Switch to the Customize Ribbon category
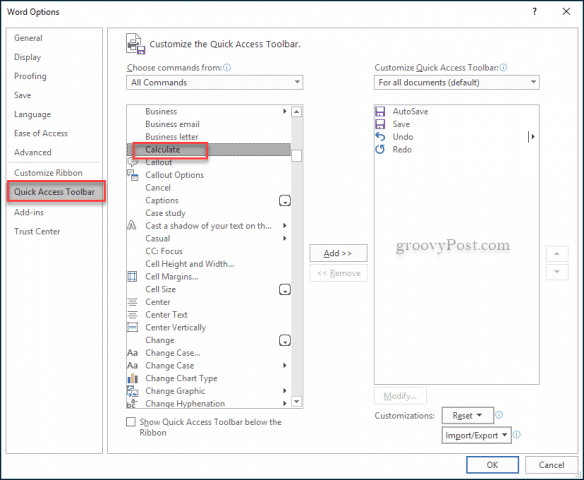584x480 pixels. click(x=48, y=173)
